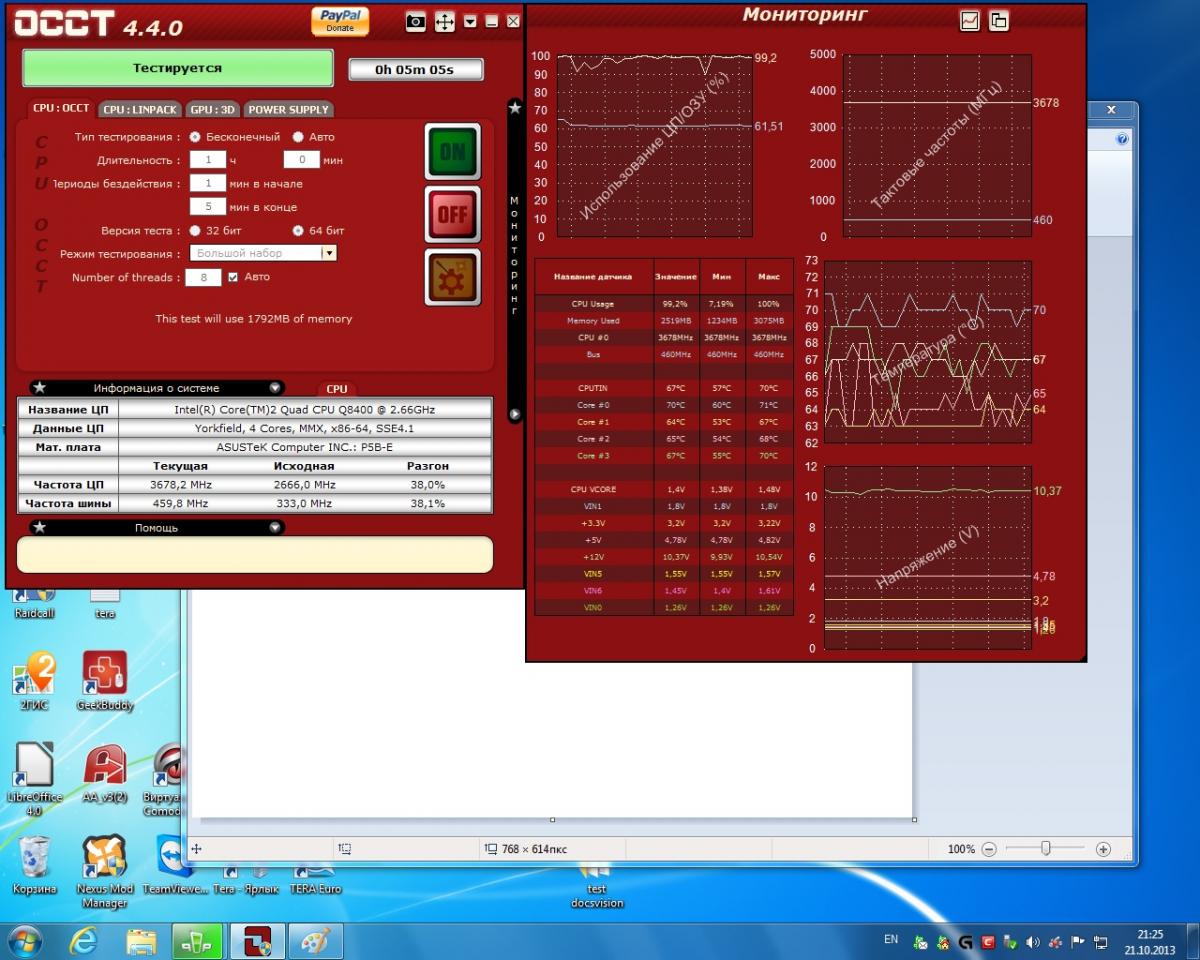
Task: Select the 32 бит test version
Action: (x=195, y=230)
